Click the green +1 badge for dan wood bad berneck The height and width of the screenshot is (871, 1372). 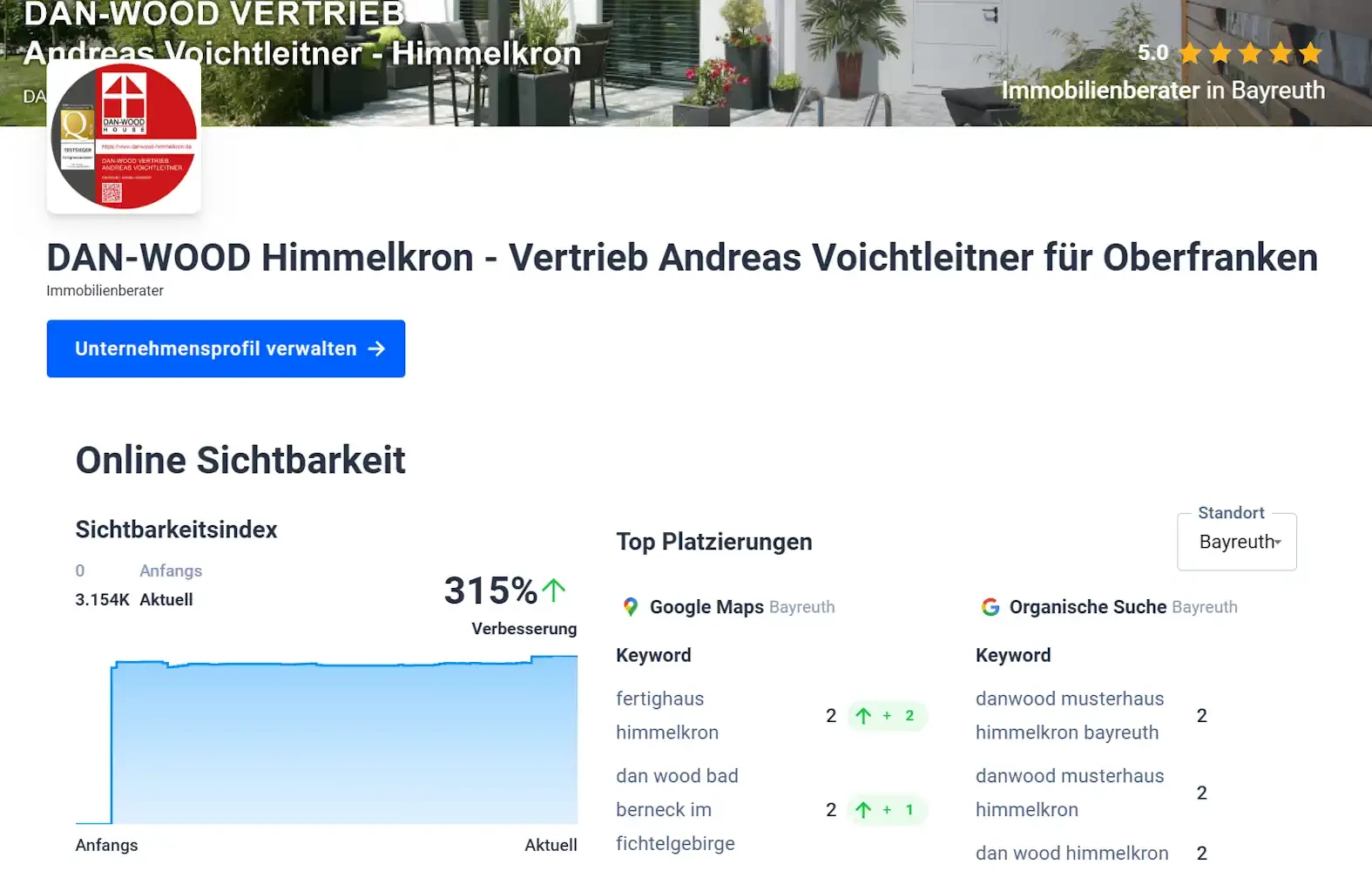pyautogui.click(x=888, y=810)
